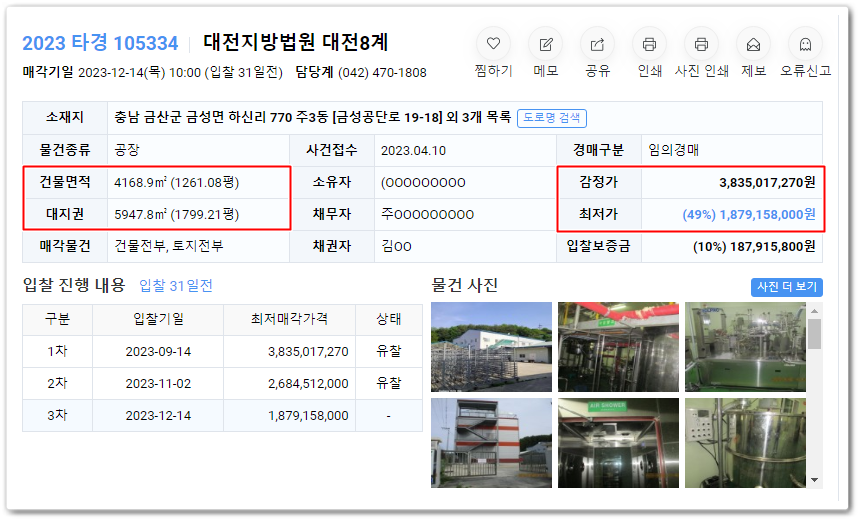
Task: Click the 사진 인쇄 printer icon
Action: (x=701, y=44)
